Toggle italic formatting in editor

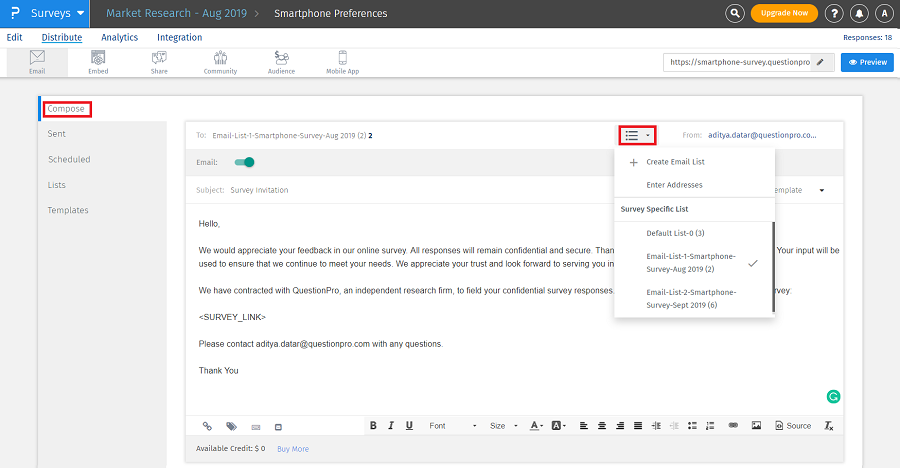pyautogui.click(x=391, y=425)
